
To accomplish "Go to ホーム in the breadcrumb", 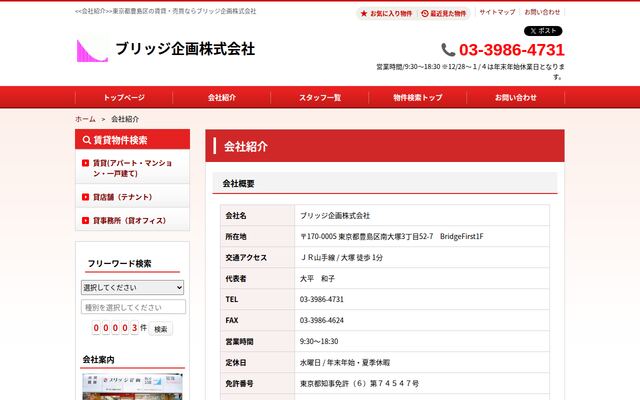I will click(x=85, y=119).
